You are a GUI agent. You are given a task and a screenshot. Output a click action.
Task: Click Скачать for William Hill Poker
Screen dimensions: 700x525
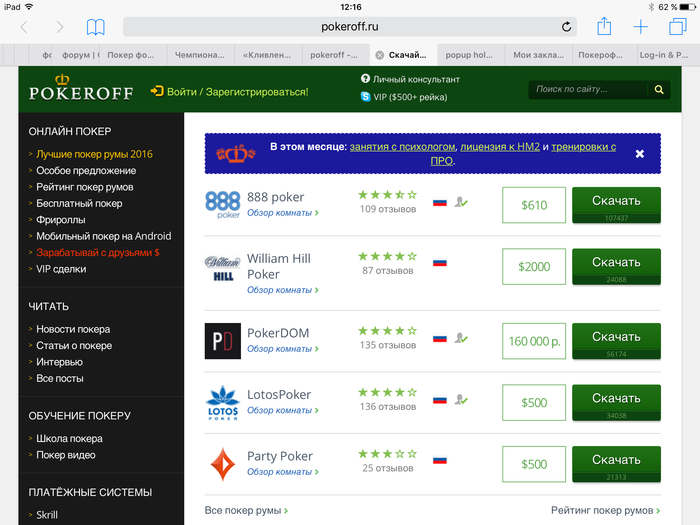pyautogui.click(x=617, y=267)
